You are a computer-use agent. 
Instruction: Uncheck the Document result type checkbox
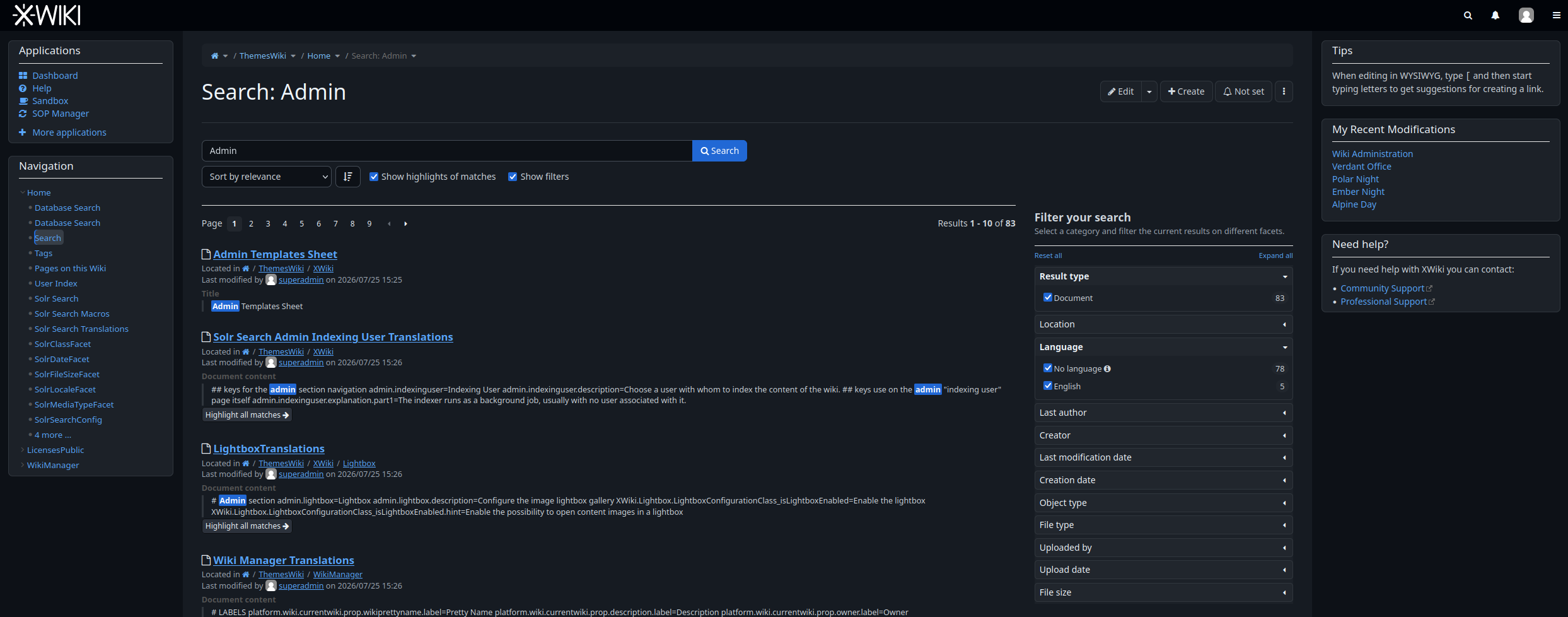pos(1048,297)
